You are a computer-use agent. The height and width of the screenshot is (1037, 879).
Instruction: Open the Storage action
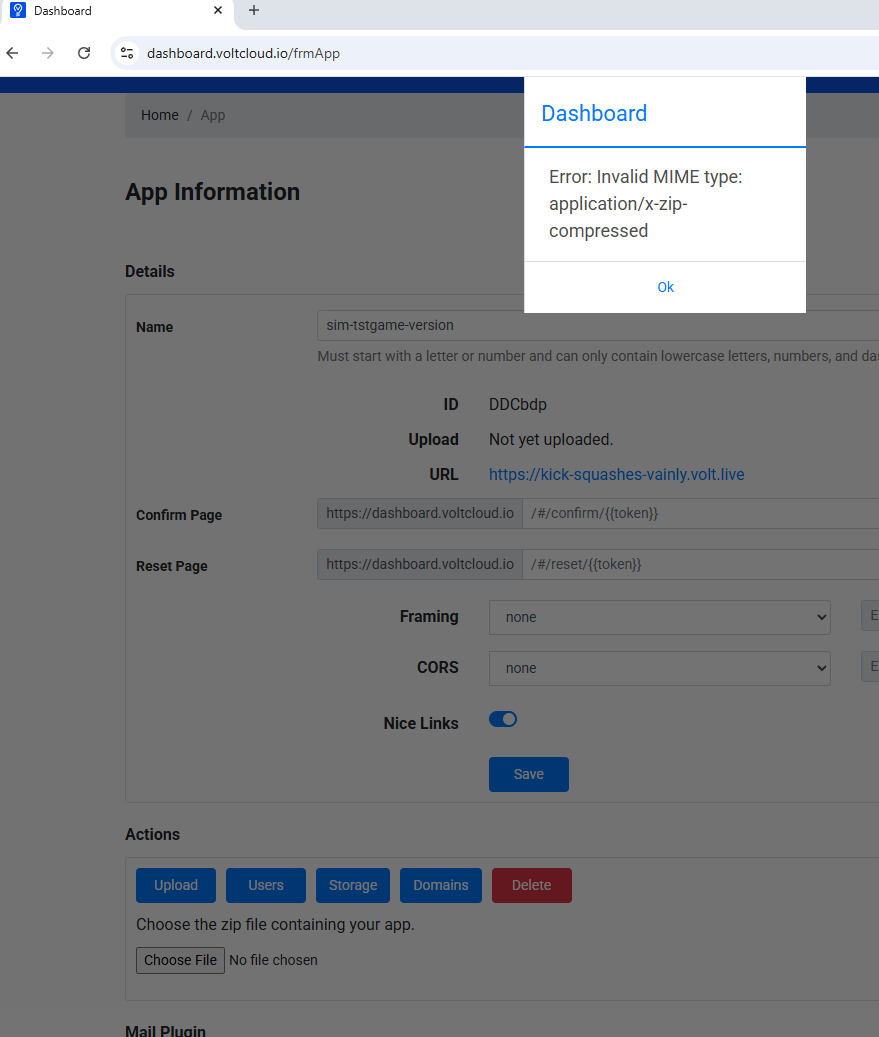pyautogui.click(x=353, y=885)
